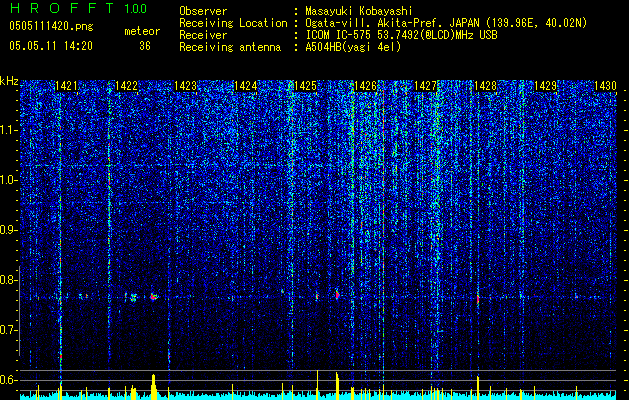Click the 1424 time marker
The width and height of the screenshot is (629, 400).
coord(246,86)
